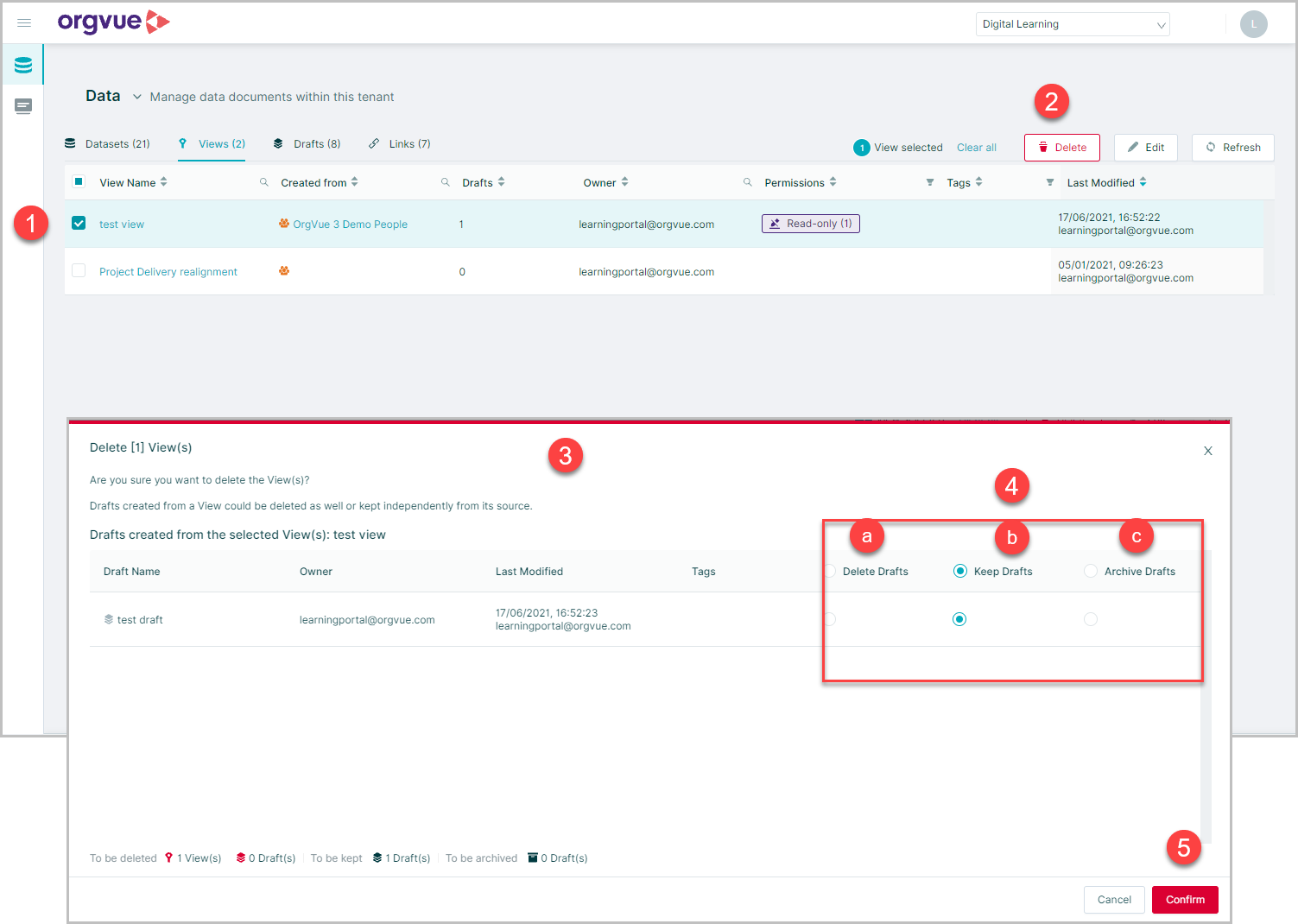Confirm the view deletion

tap(1185, 900)
